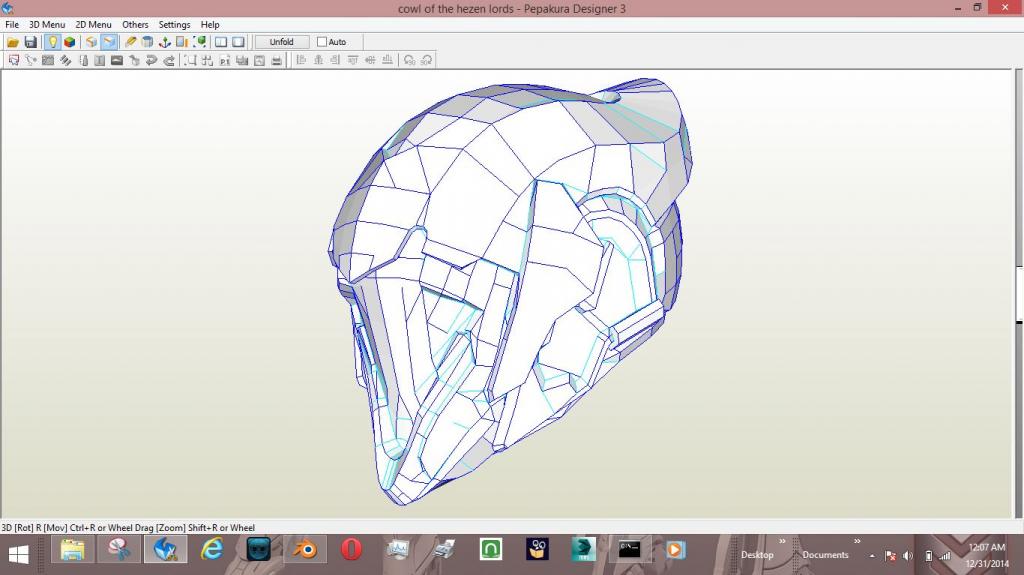Image resolution: width=1024 pixels, height=575 pixels.
Task: Toggle the highlighted open-box icon
Action: [x=109, y=42]
